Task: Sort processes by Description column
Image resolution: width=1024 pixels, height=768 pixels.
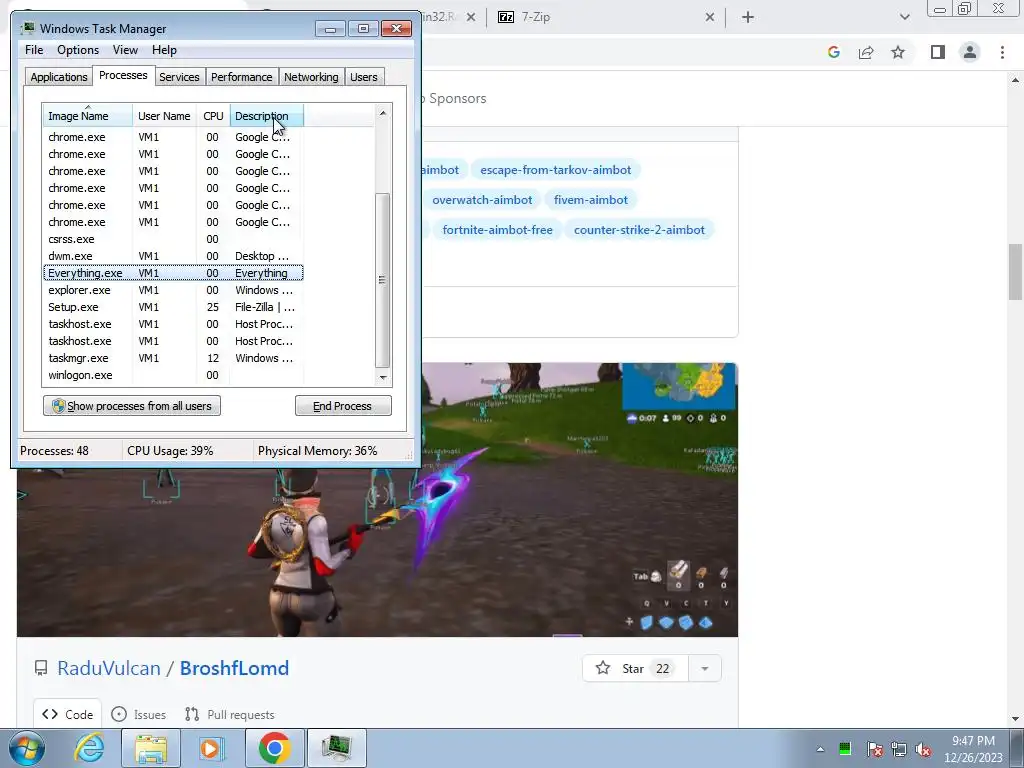Action: click(266, 116)
